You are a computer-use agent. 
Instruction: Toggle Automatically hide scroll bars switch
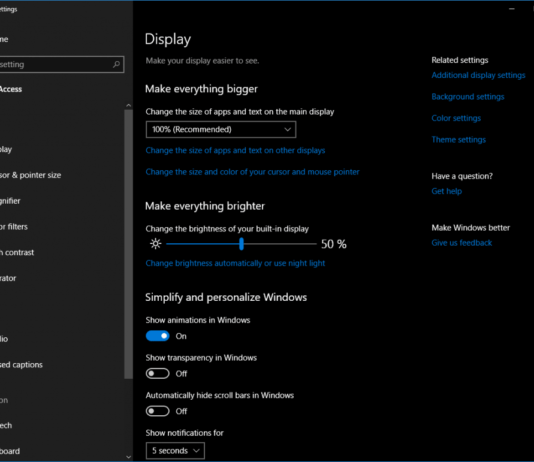(x=158, y=411)
